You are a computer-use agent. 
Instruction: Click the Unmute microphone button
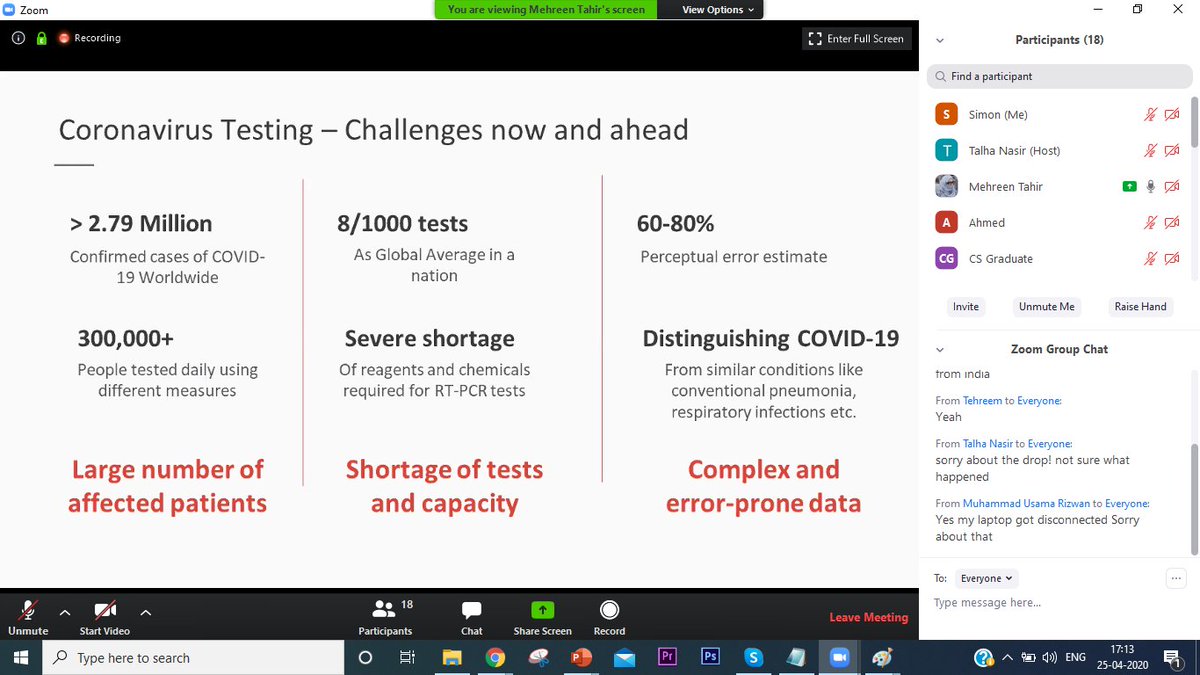coord(28,617)
